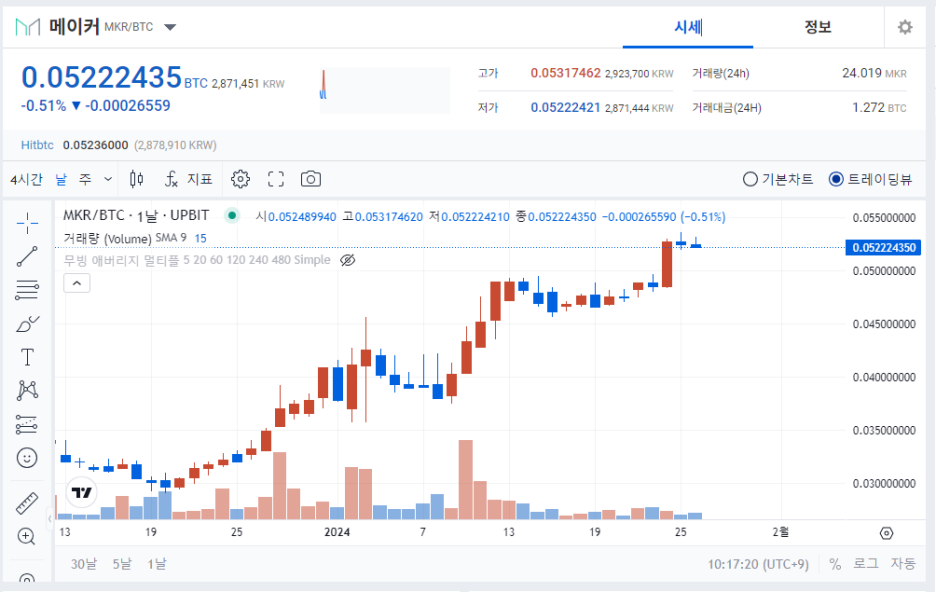Select the brush drawing tool

pyautogui.click(x=27, y=324)
